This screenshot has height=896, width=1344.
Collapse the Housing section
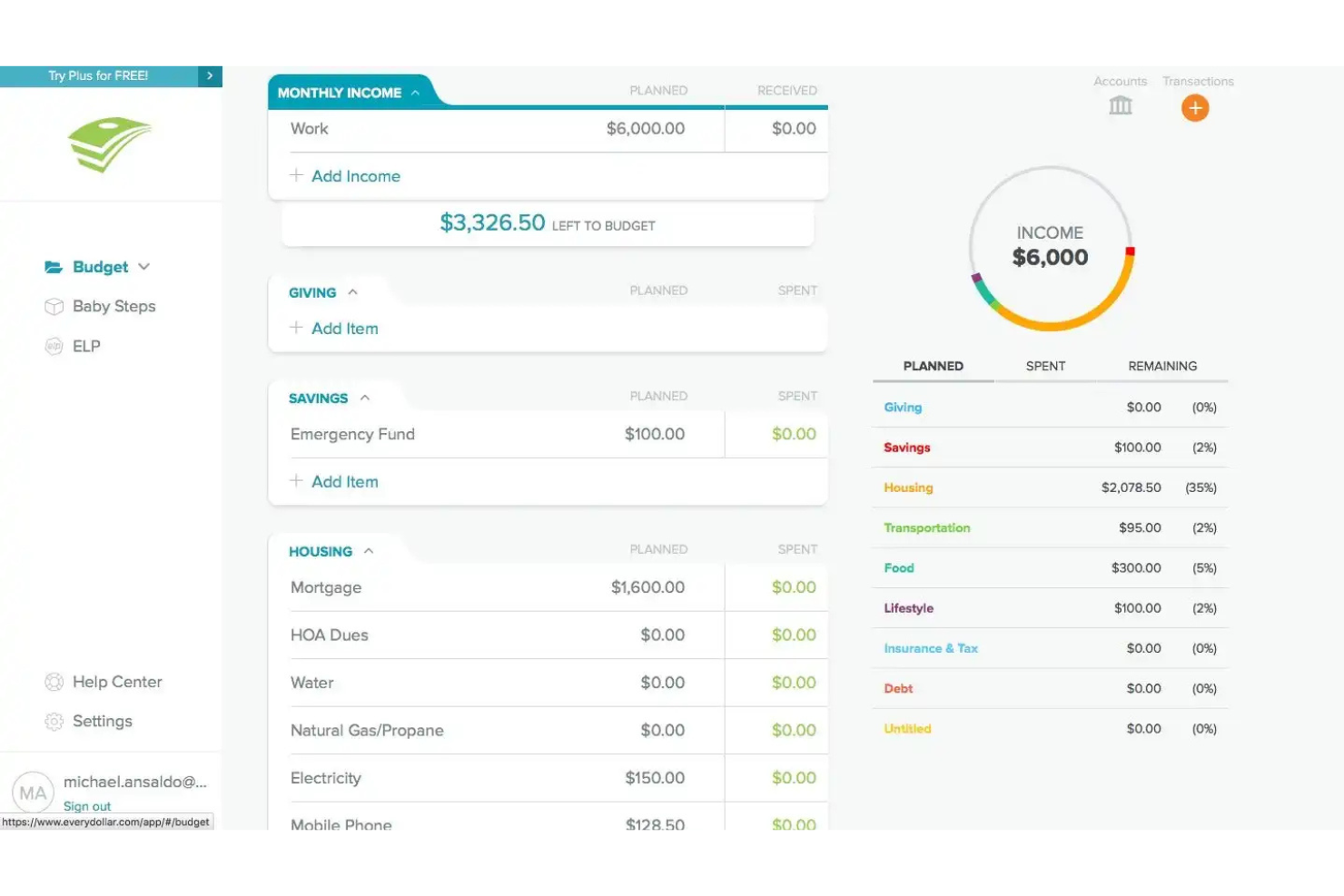[x=368, y=550]
